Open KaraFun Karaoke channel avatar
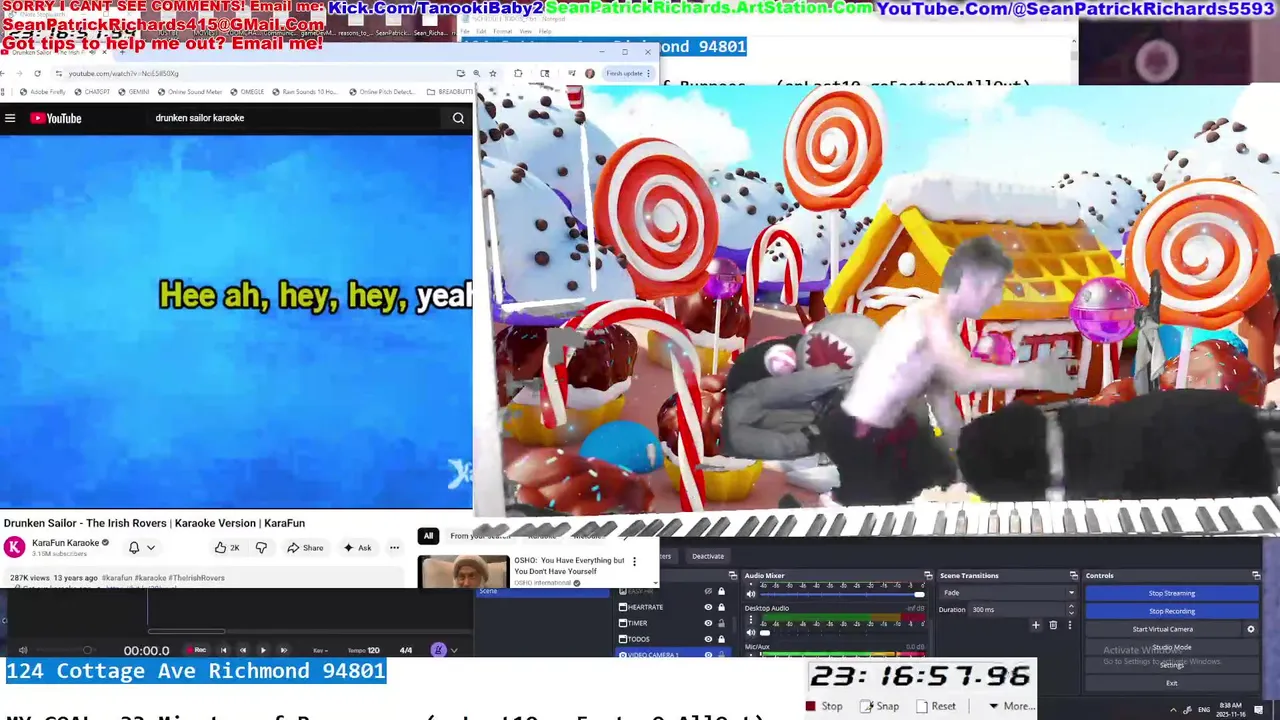1280x720 pixels. [x=15, y=547]
